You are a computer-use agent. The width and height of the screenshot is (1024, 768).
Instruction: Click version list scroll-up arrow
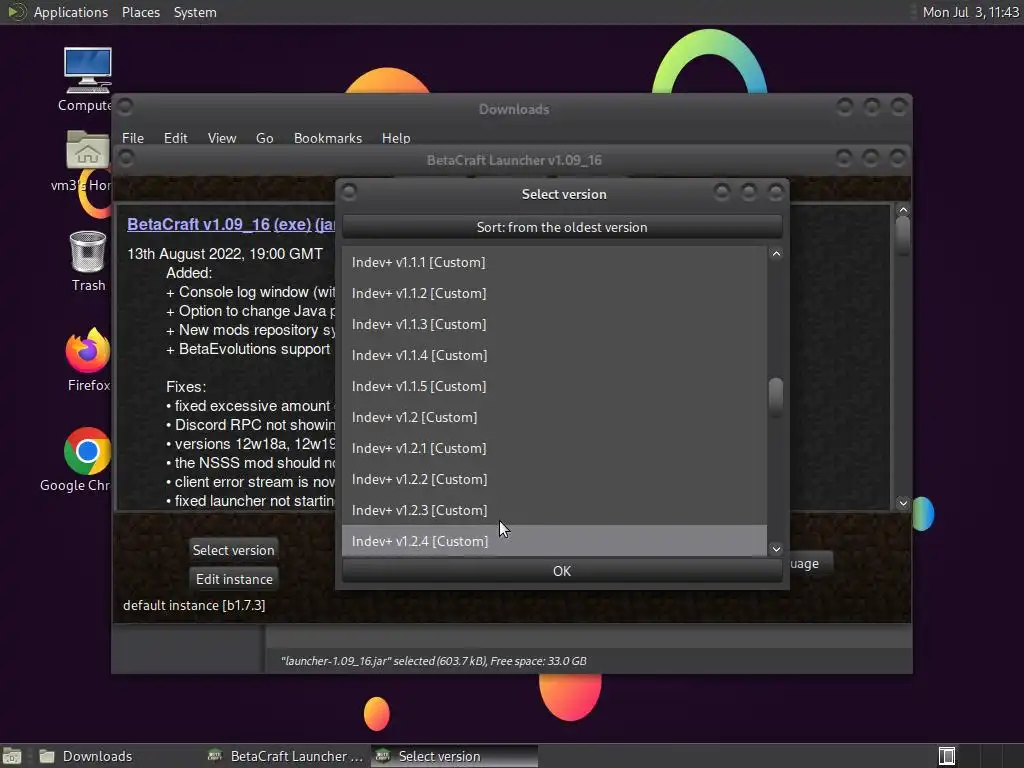point(776,254)
